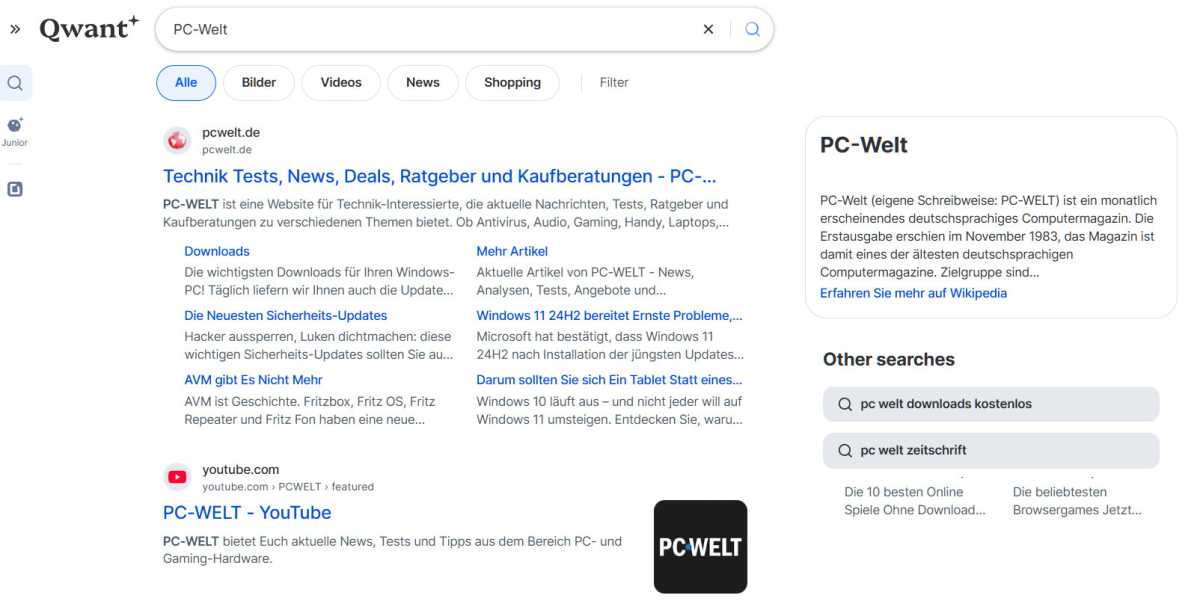Screen dimensions: 1200x610
Task: Click the Qwant logo
Action: [88, 28]
